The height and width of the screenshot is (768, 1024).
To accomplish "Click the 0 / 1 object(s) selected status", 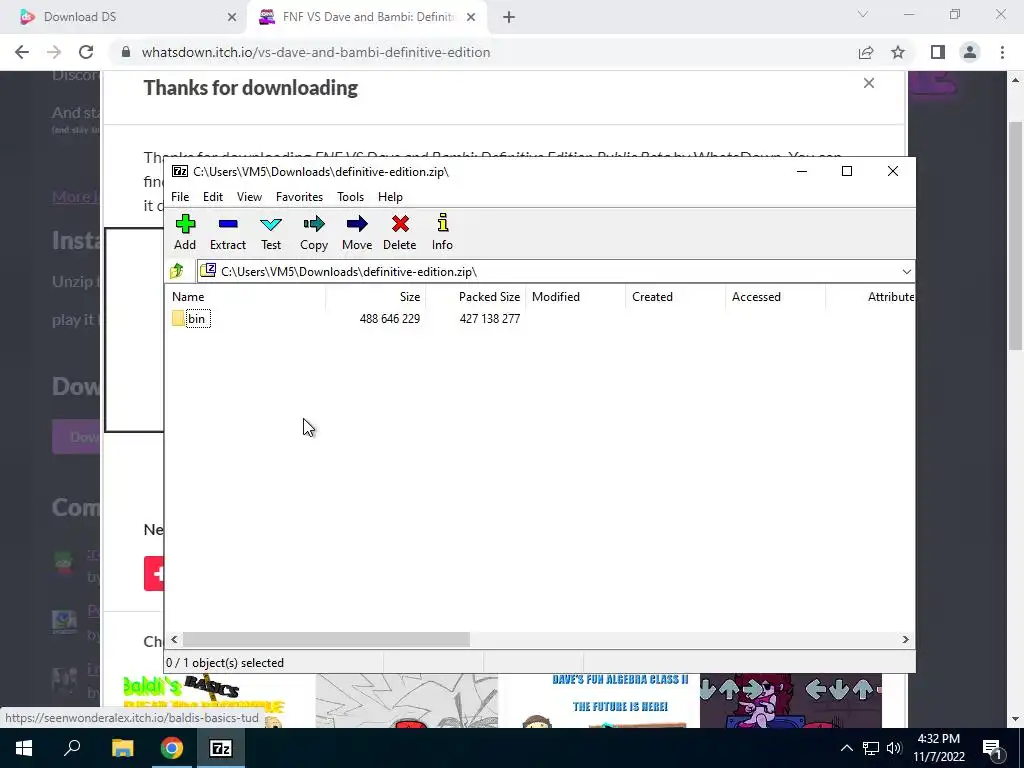I will tap(225, 662).
